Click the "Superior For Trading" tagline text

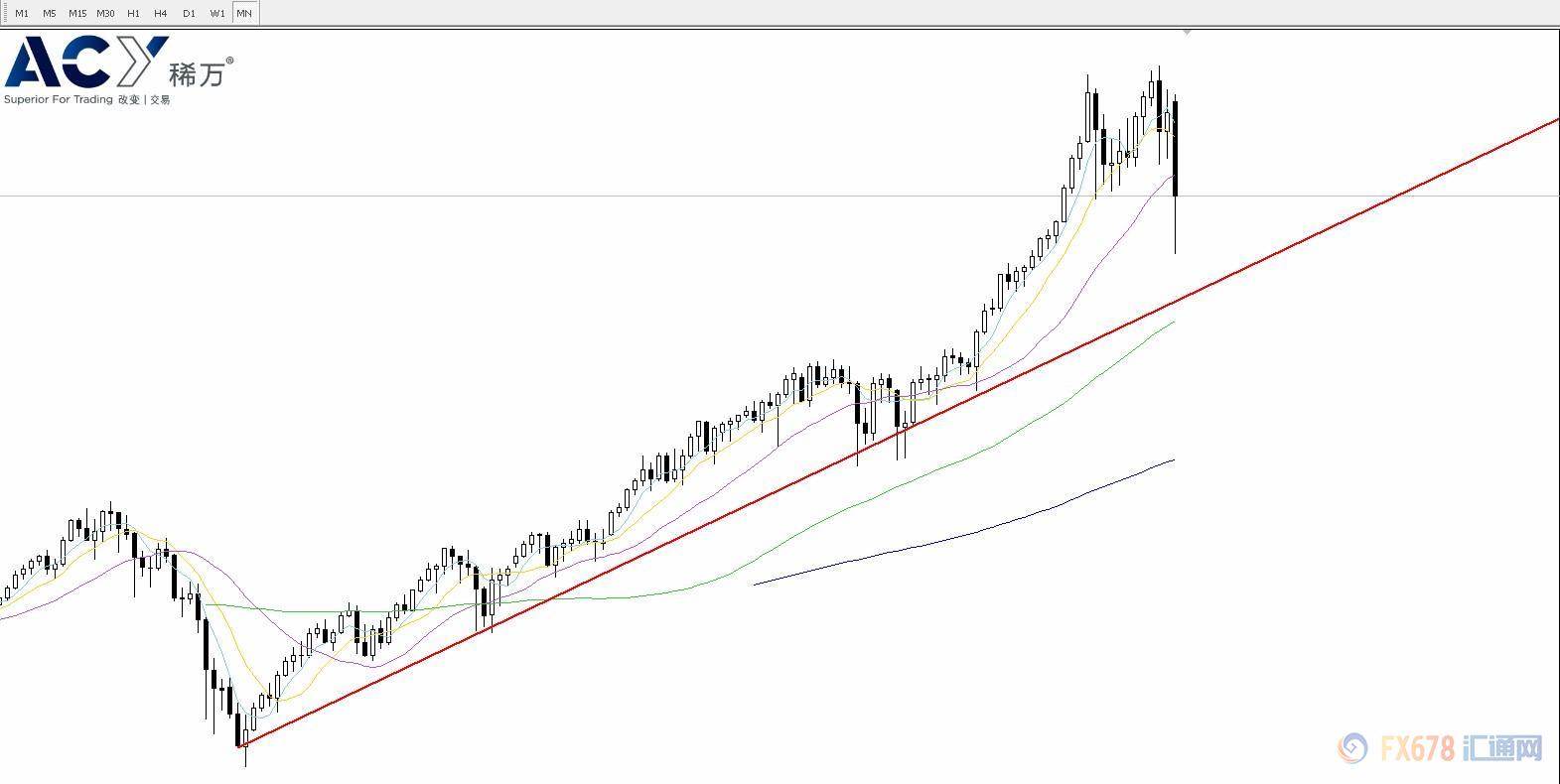pos(59,100)
